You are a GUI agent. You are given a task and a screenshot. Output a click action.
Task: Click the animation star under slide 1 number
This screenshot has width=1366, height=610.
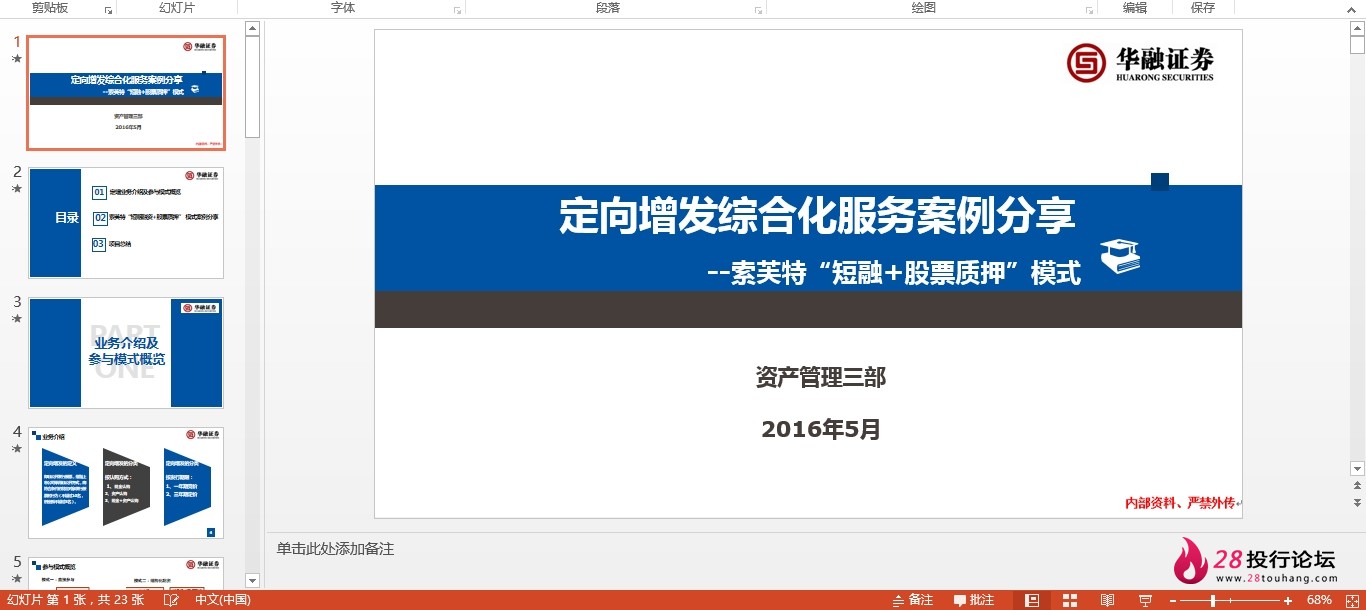coord(16,59)
